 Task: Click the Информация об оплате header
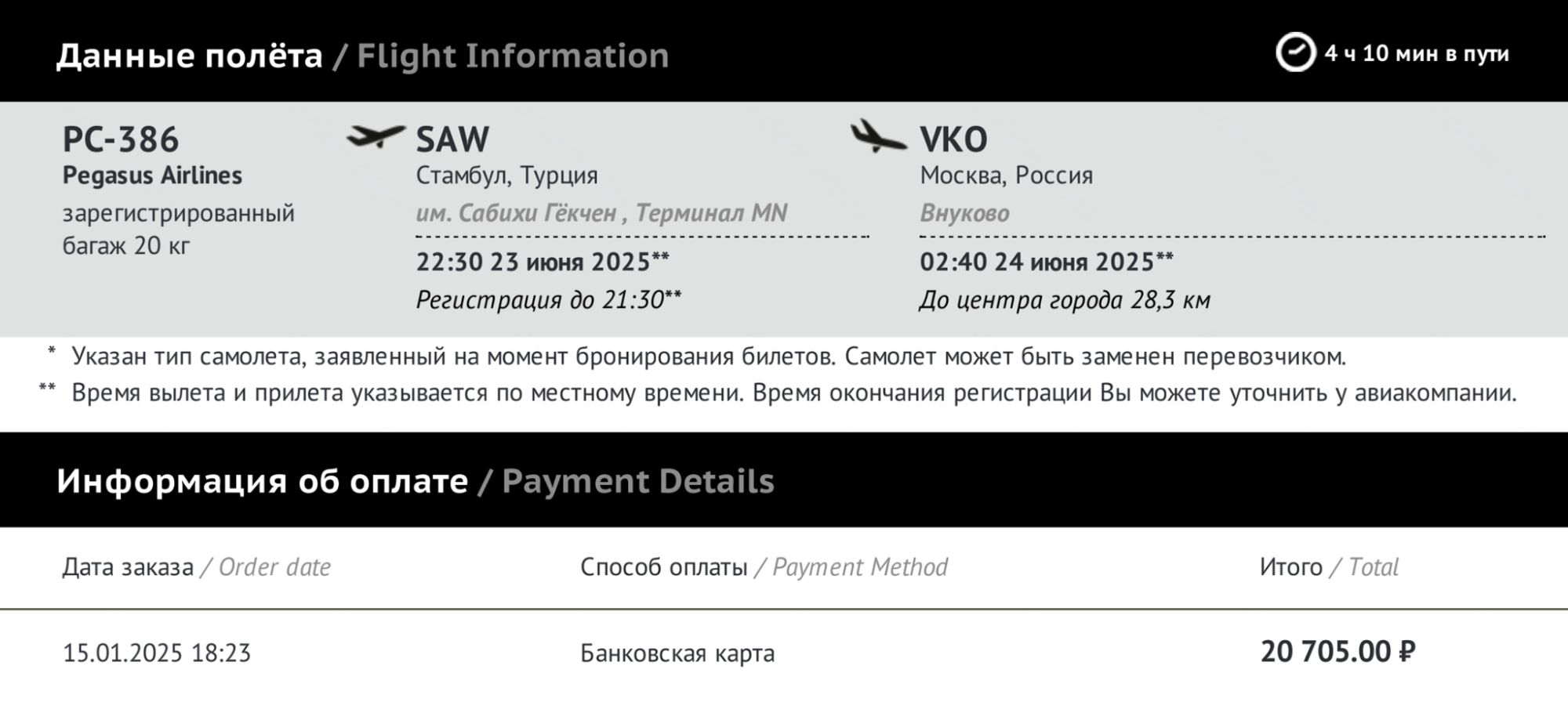(x=262, y=481)
